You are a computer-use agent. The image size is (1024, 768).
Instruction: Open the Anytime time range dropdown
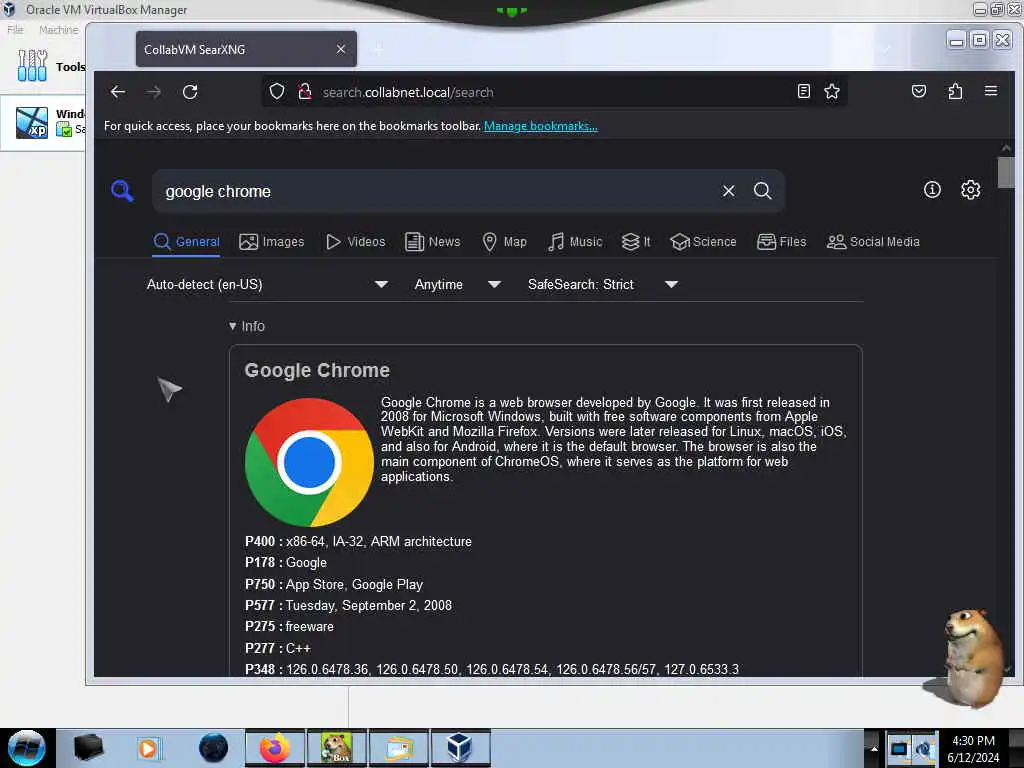coord(458,285)
